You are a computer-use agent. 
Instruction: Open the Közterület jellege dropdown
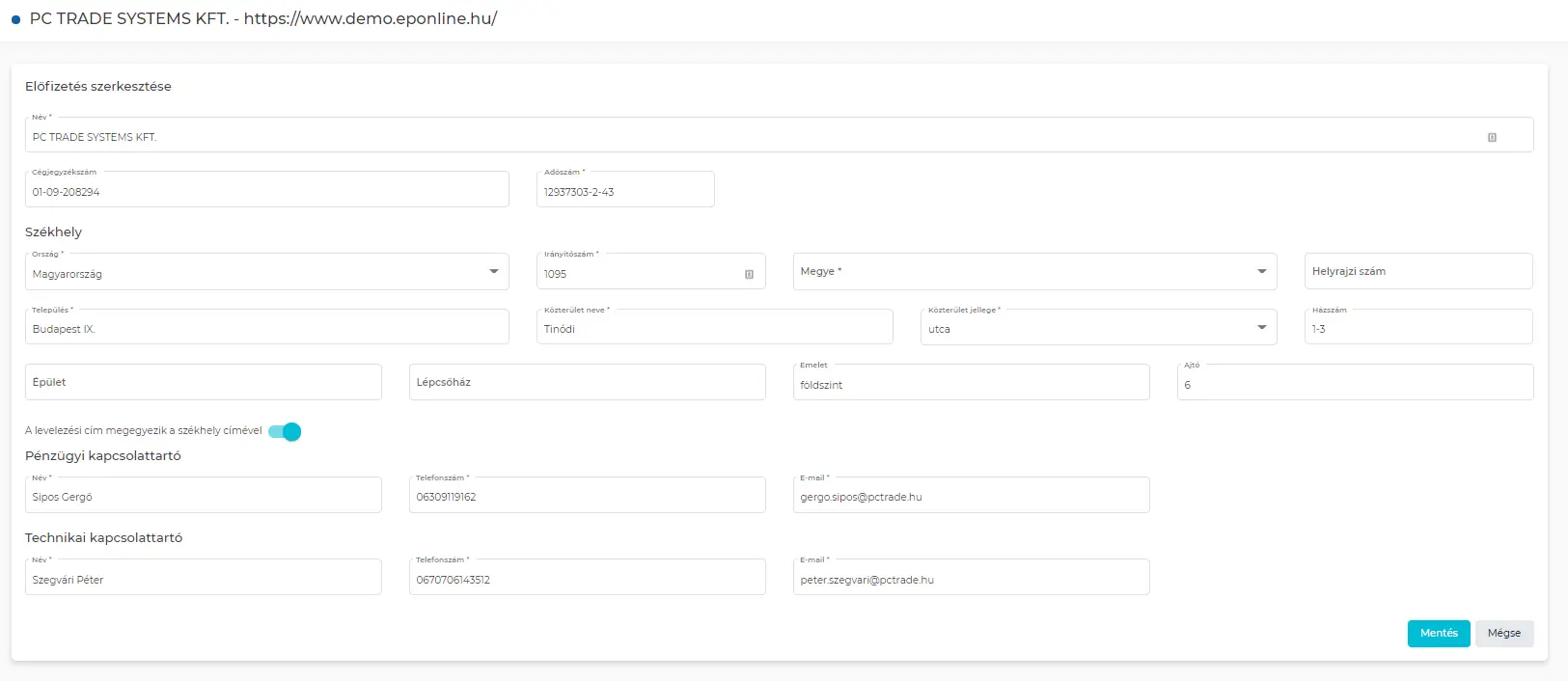click(x=1098, y=328)
